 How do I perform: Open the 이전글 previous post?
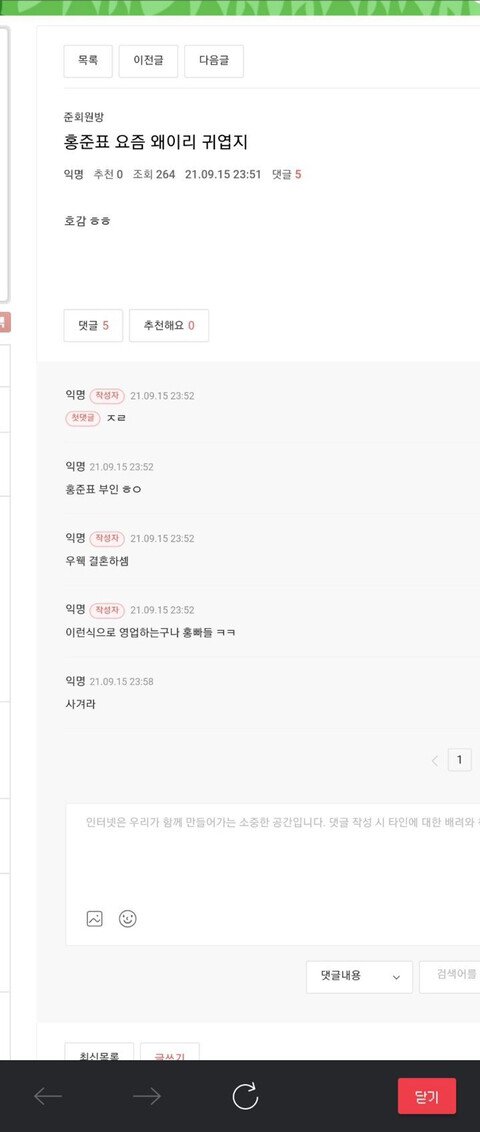[x=148, y=61]
